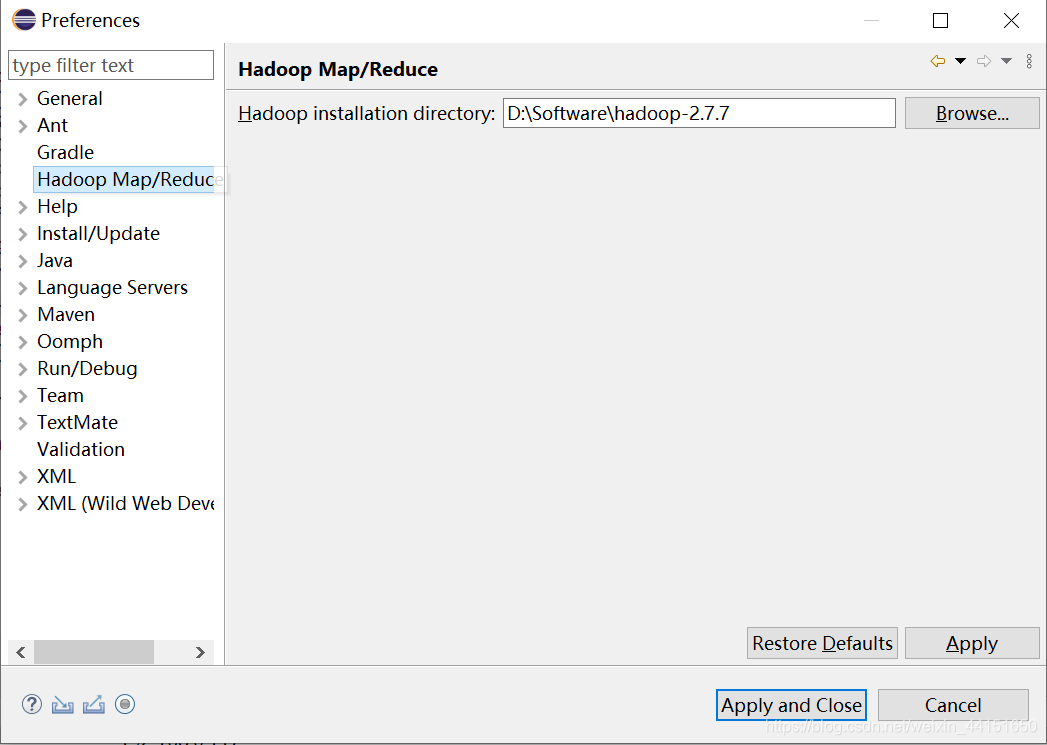Expand the Maven preferences tree
The width and height of the screenshot is (1047, 745).
tap(22, 314)
